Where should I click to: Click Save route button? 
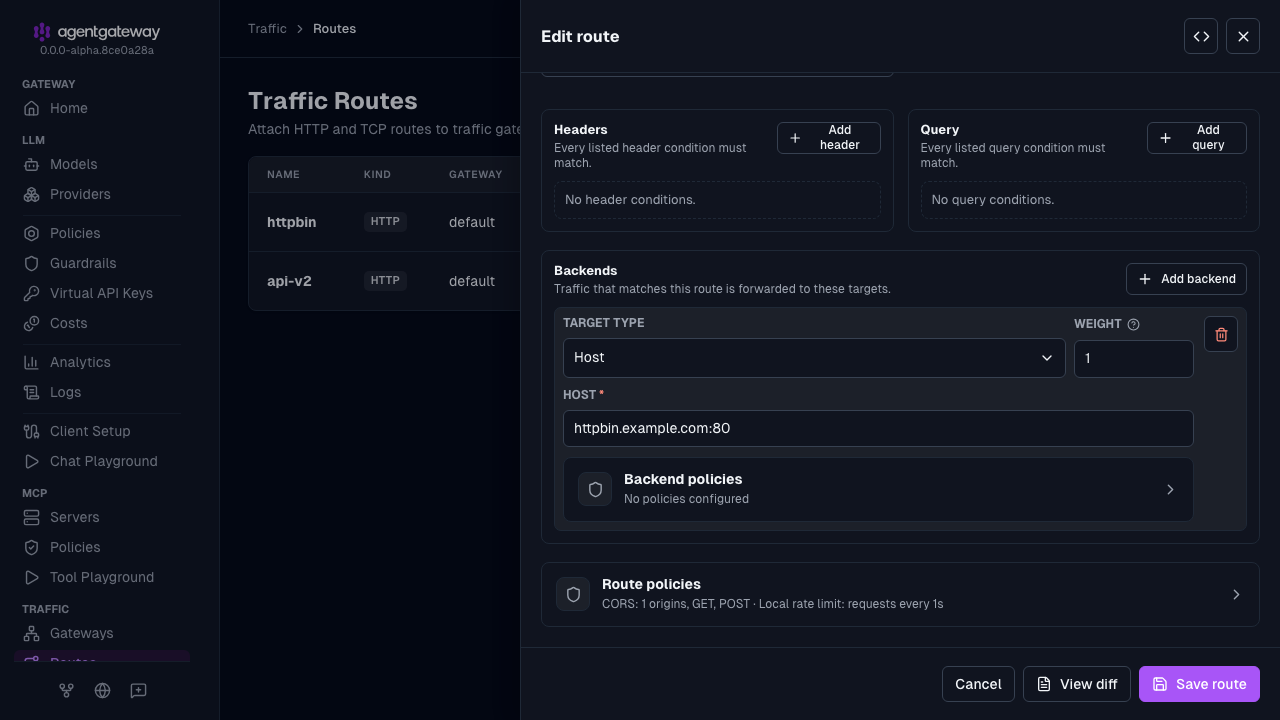tap(1199, 684)
